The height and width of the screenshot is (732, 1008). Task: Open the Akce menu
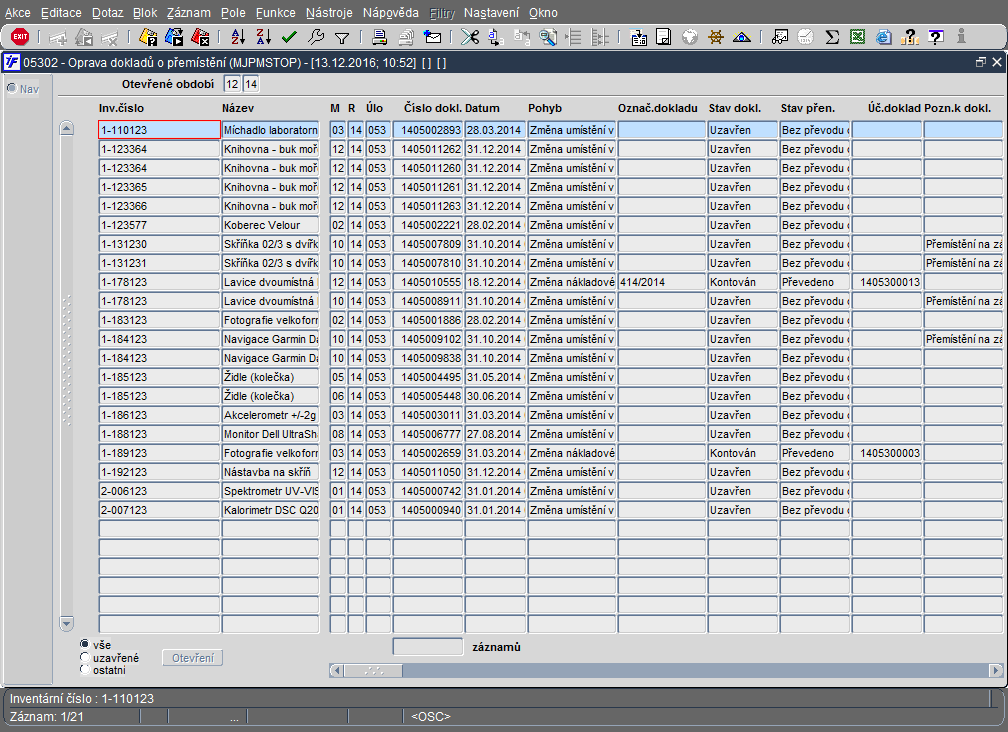17,12
